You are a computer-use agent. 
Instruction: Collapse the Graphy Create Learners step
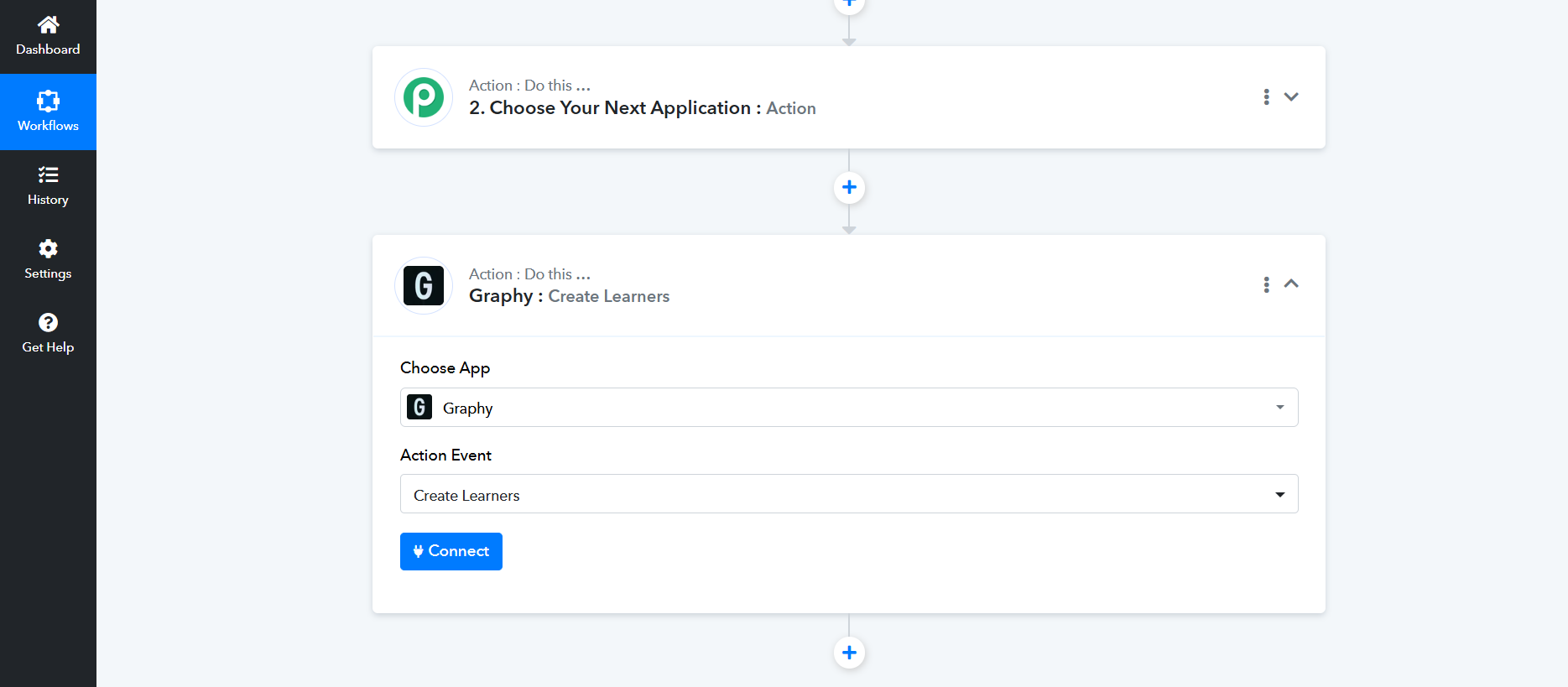click(x=1291, y=284)
